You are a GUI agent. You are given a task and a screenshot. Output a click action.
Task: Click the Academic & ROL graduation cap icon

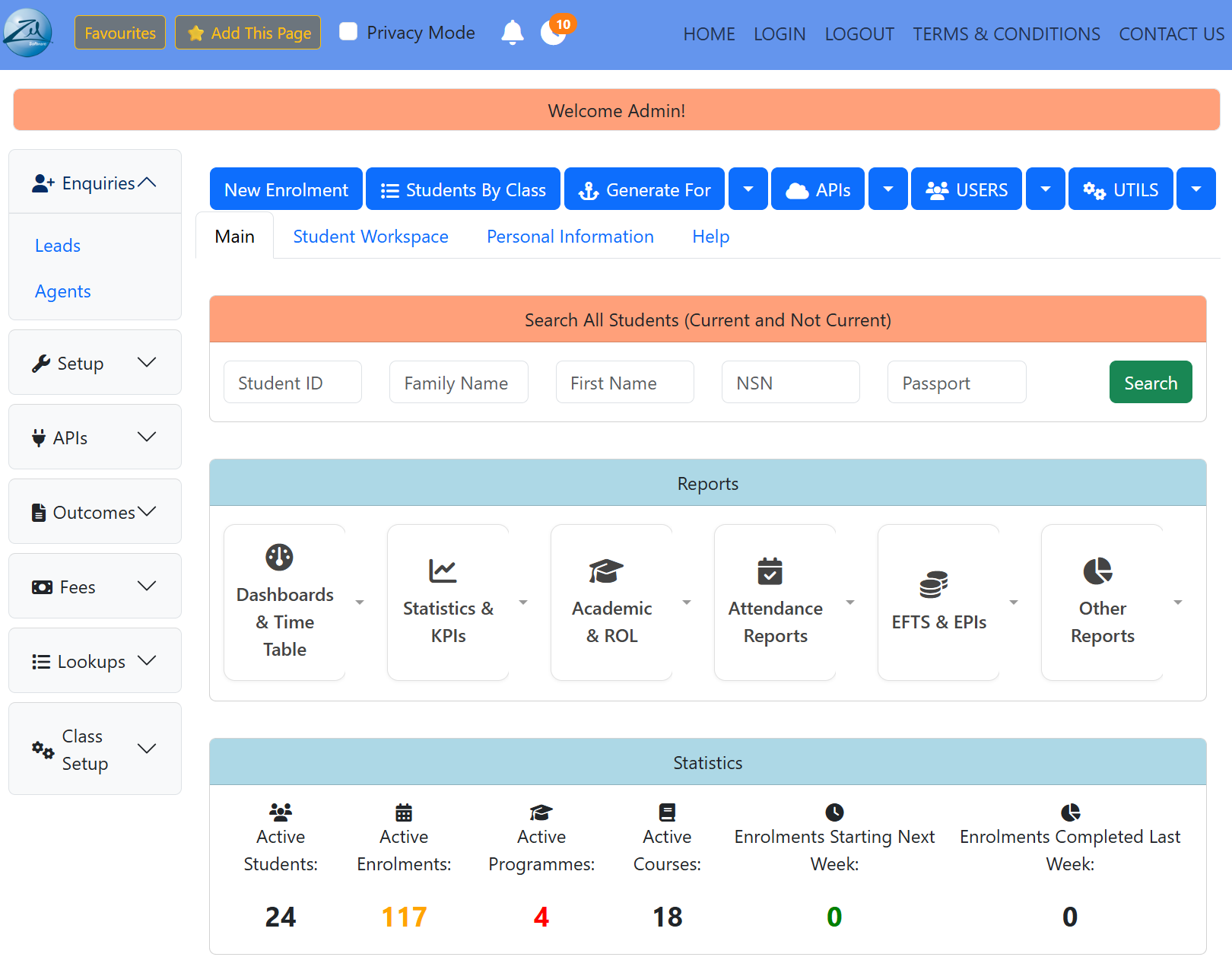606,571
